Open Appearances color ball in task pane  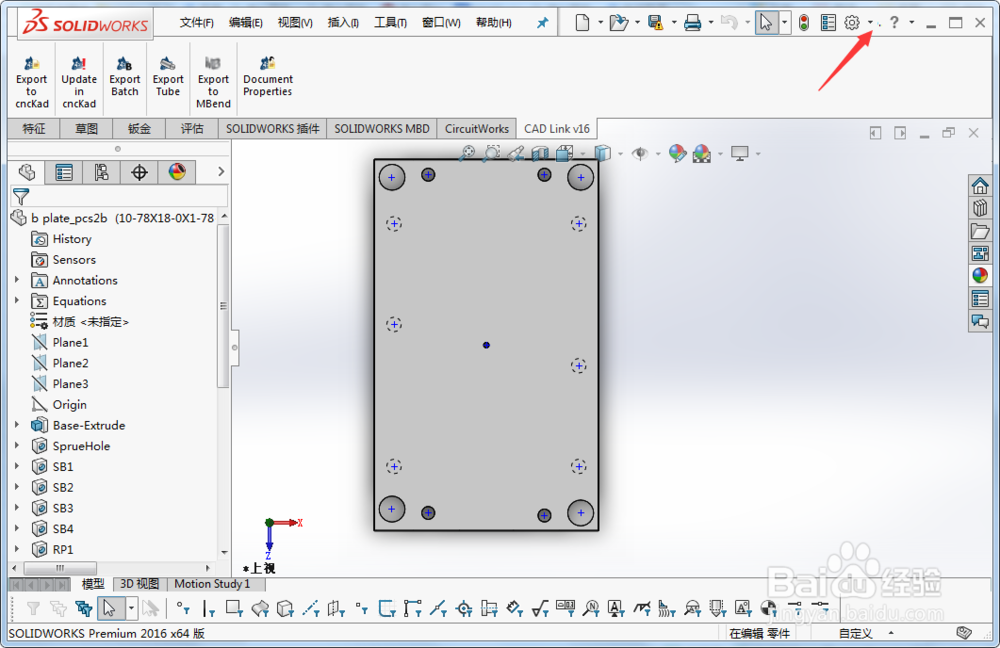[x=980, y=276]
